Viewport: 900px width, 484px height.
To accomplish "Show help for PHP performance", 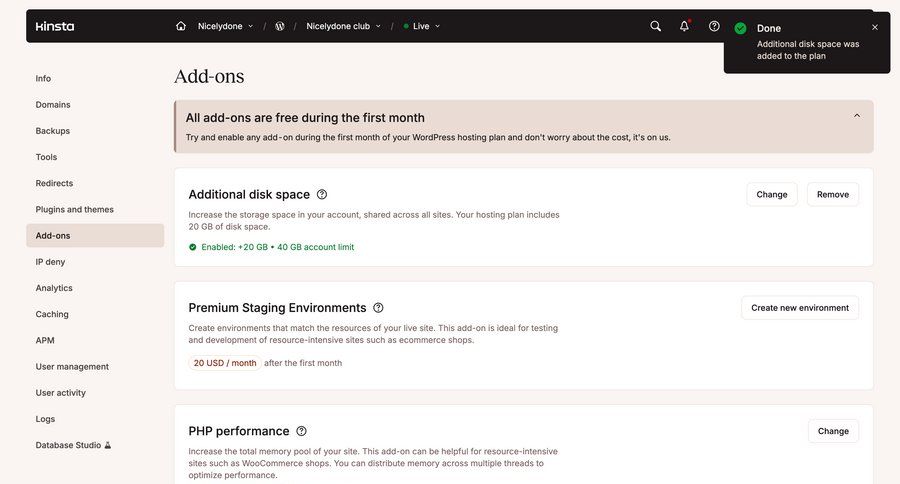I will pos(301,431).
